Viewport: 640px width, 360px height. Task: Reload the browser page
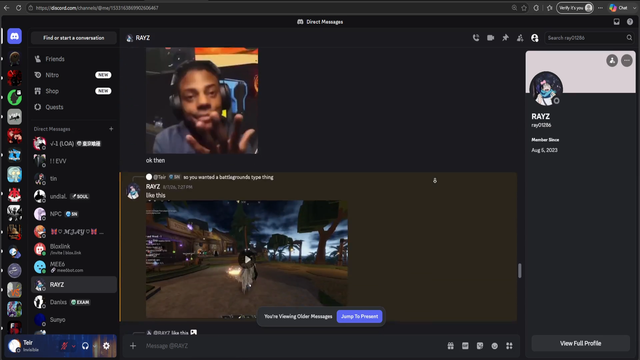(x=19, y=8)
